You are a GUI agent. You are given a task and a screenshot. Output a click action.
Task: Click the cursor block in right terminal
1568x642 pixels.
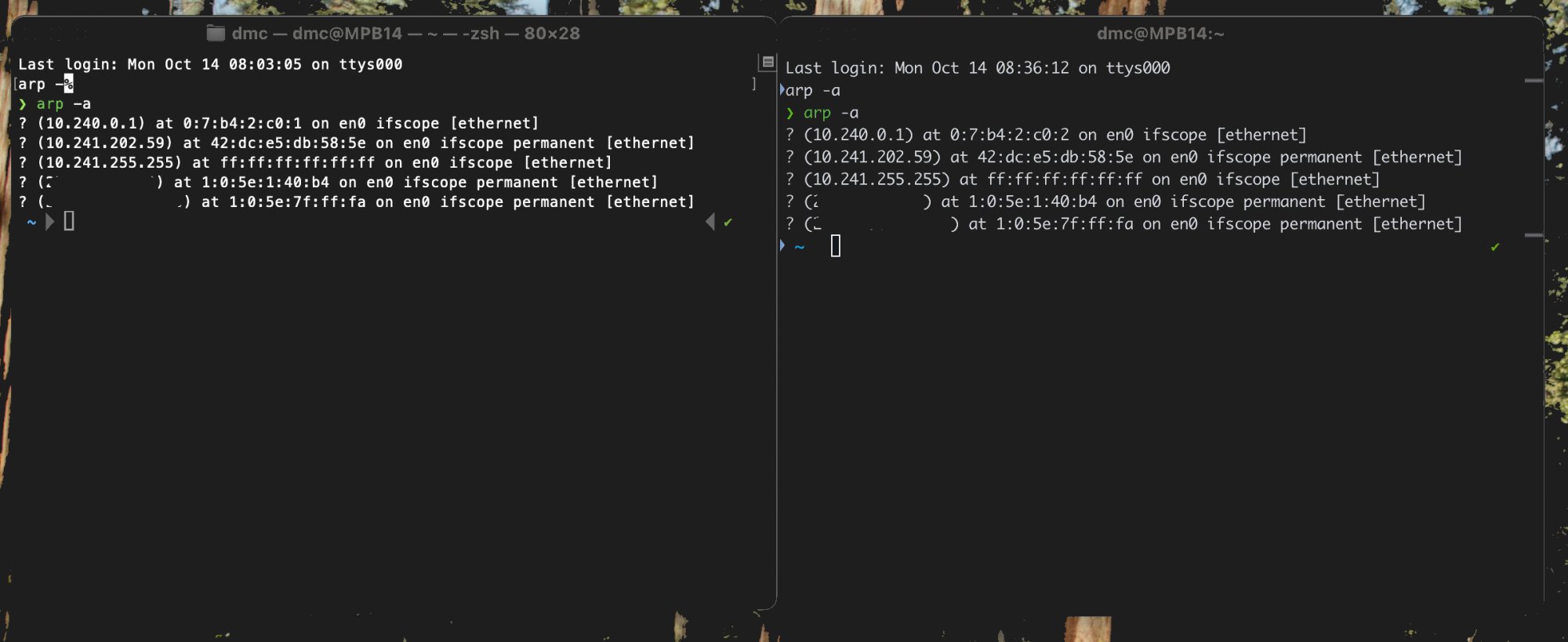click(x=836, y=246)
